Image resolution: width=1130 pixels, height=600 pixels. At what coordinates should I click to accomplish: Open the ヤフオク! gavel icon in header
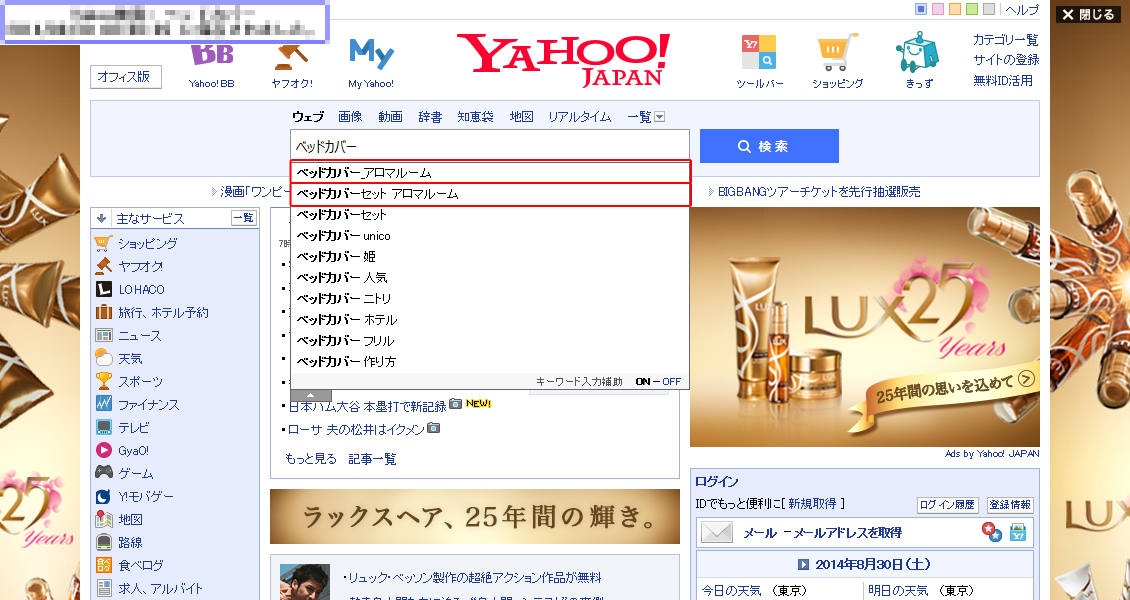(291, 55)
